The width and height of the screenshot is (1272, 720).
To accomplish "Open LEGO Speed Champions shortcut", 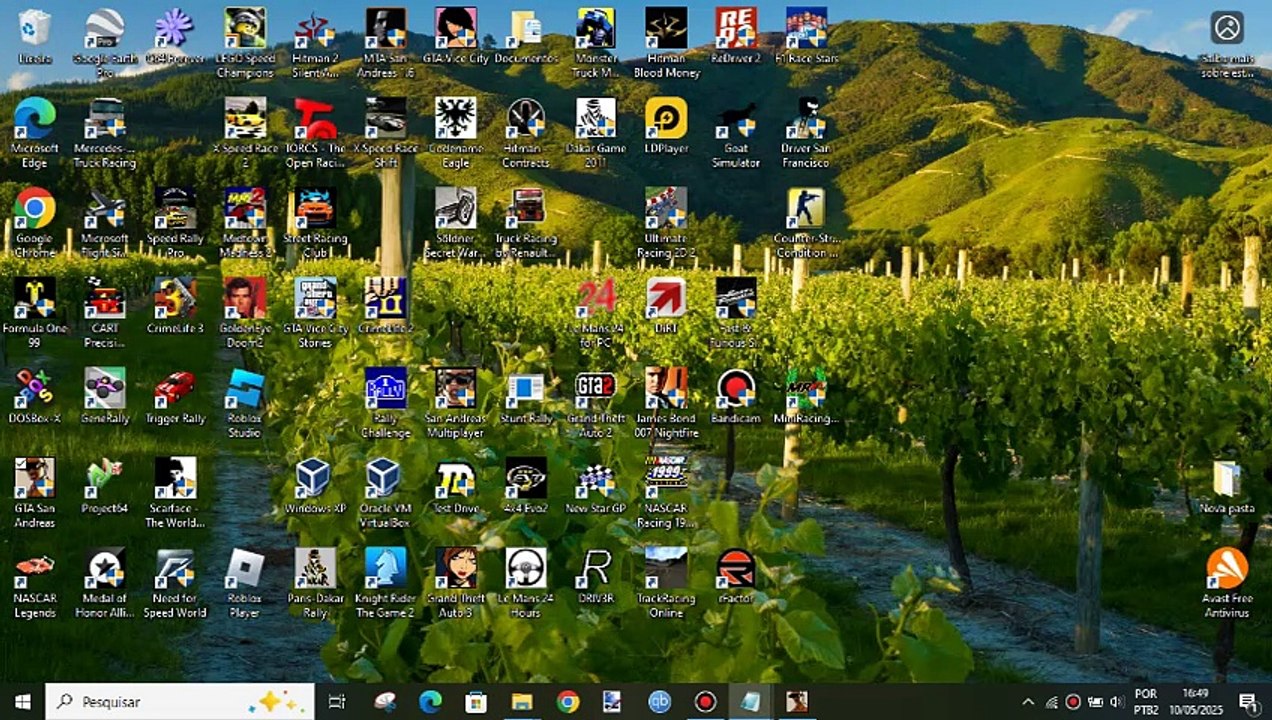I will click(245, 42).
